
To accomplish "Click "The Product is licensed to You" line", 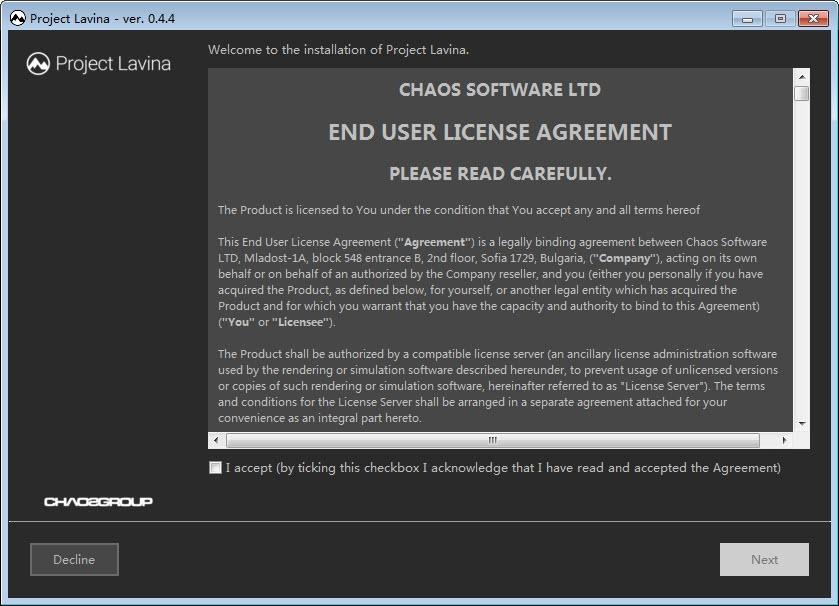I will [459, 210].
